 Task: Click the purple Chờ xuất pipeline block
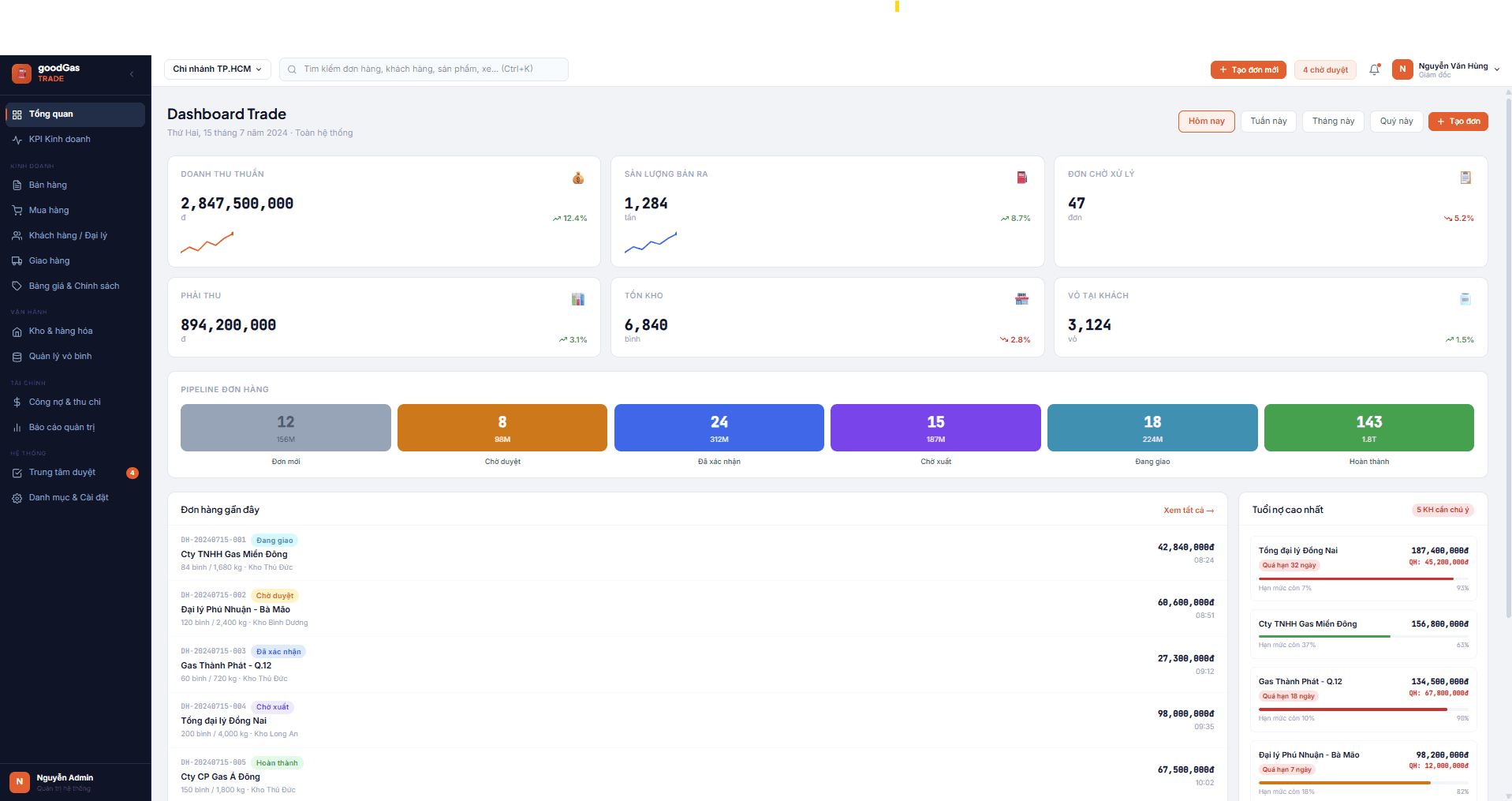[x=935, y=428]
